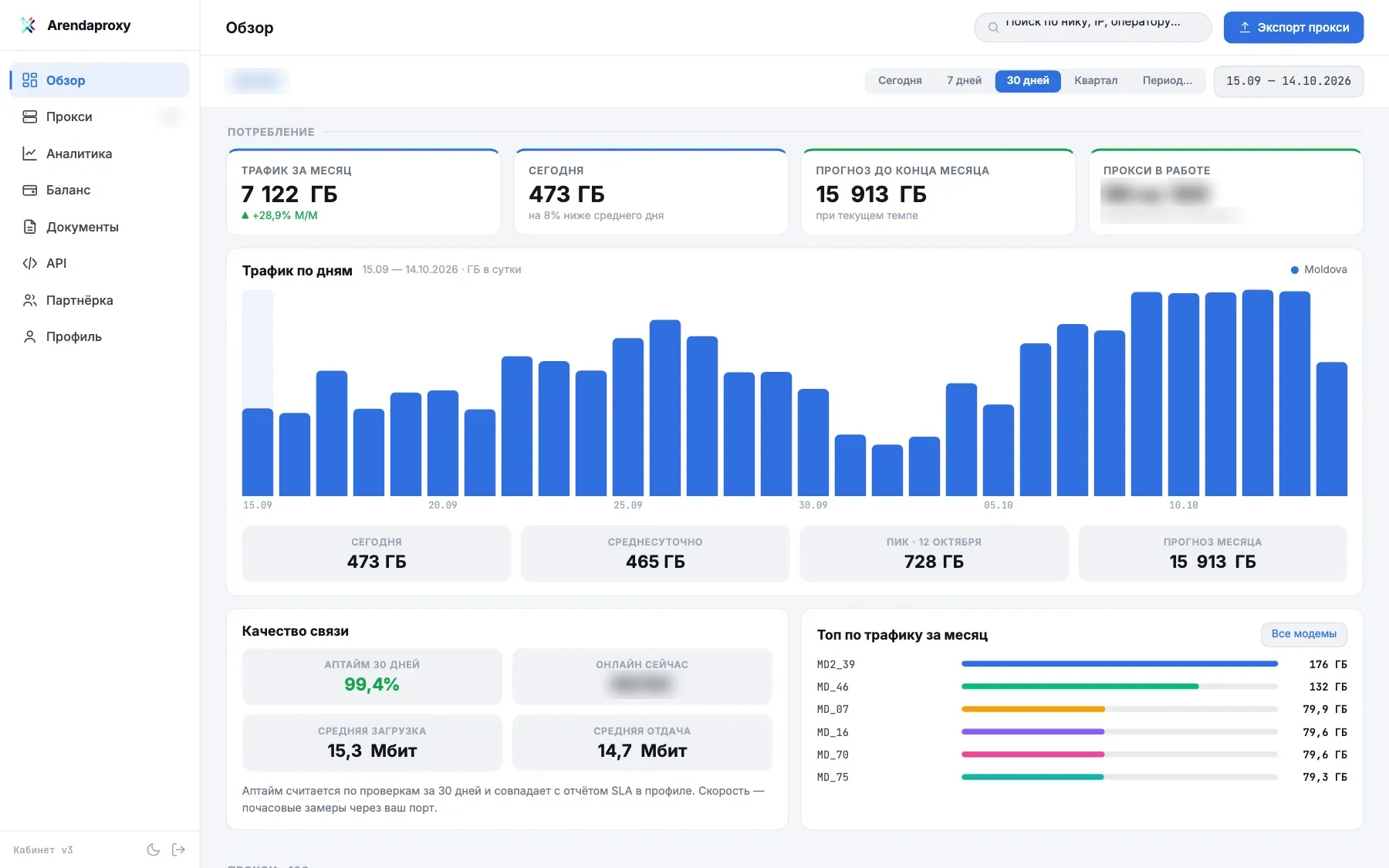This screenshot has width=1389, height=868.
Task: Click the Arendaproxy logo icon
Action: tap(29, 25)
